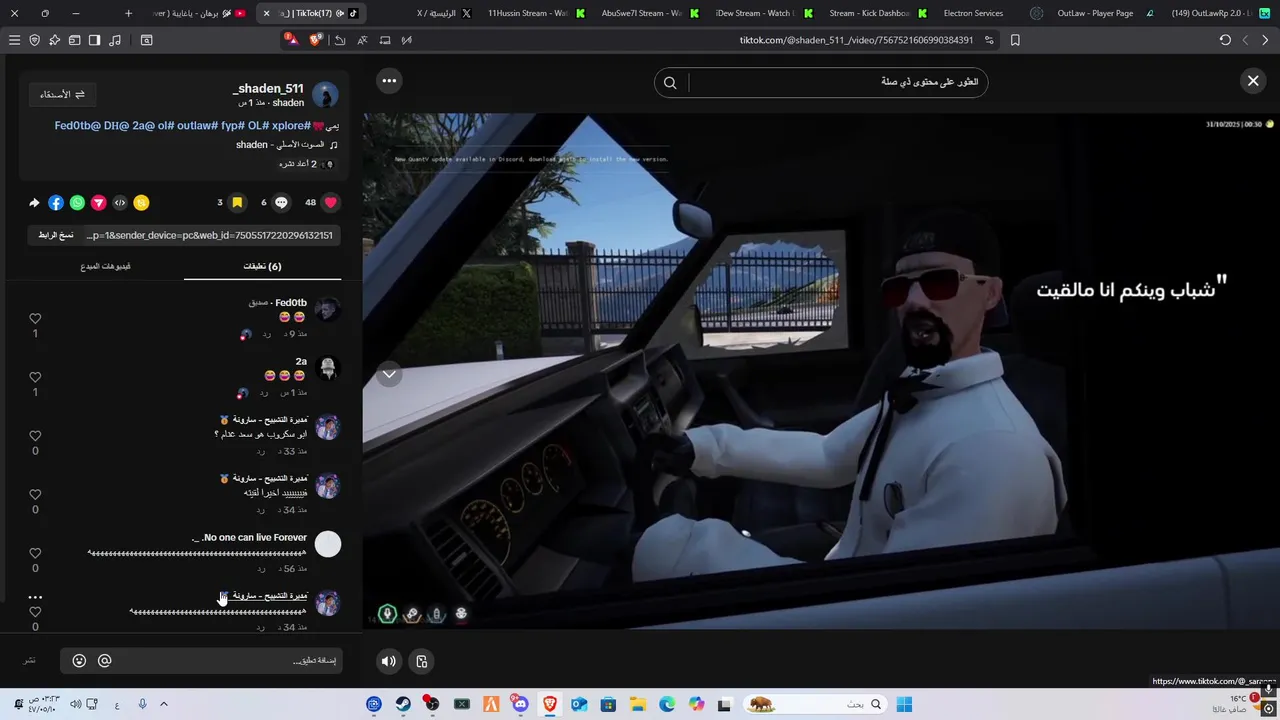The image size is (1280, 720).
Task: Switch to the YouTube برهان tab
Action: coord(200,13)
